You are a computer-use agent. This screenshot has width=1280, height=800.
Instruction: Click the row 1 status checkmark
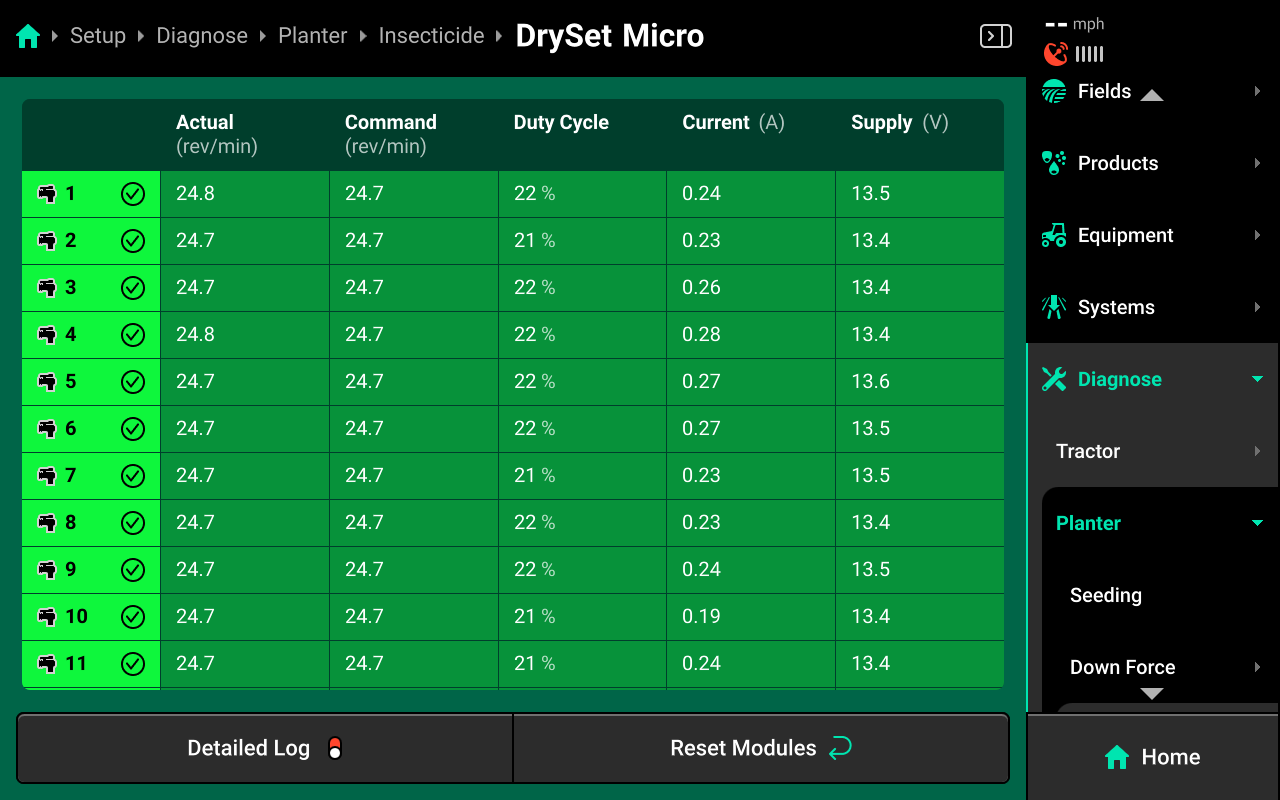pyautogui.click(x=133, y=194)
